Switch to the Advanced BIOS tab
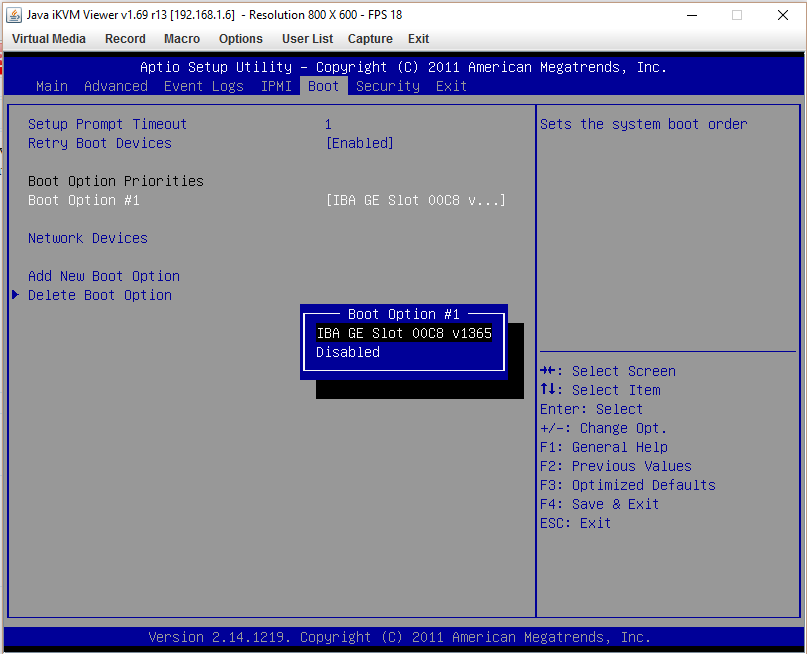Viewport: 807px width, 654px height. click(x=116, y=86)
